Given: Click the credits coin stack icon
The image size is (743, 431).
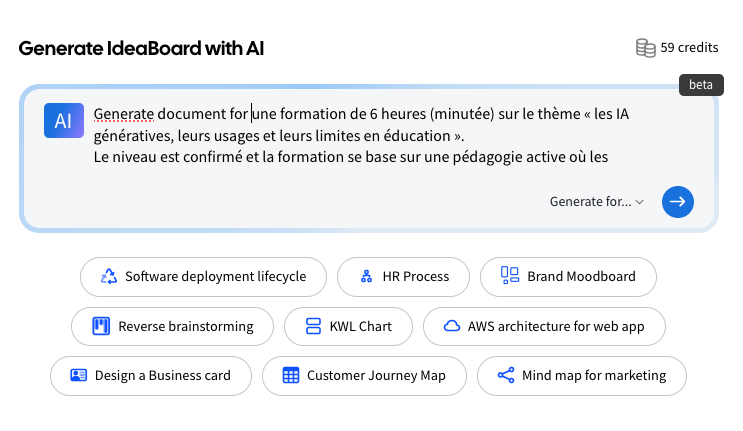Looking at the screenshot, I should [646, 48].
